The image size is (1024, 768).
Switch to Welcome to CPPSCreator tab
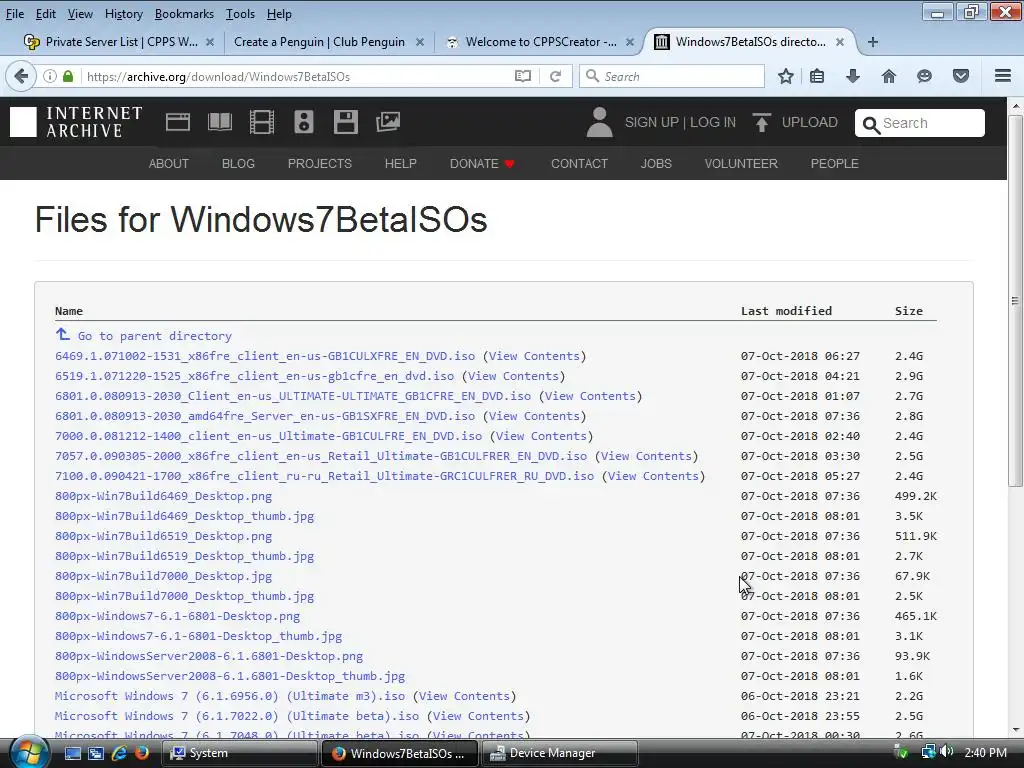coord(539,42)
